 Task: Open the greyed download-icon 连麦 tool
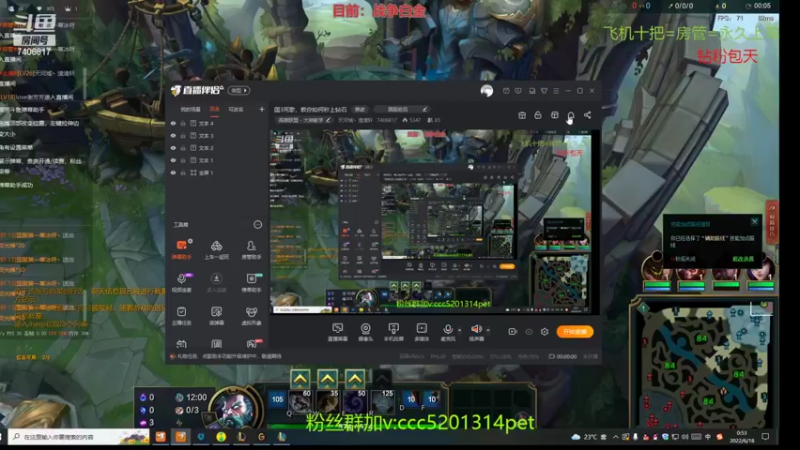(216, 282)
